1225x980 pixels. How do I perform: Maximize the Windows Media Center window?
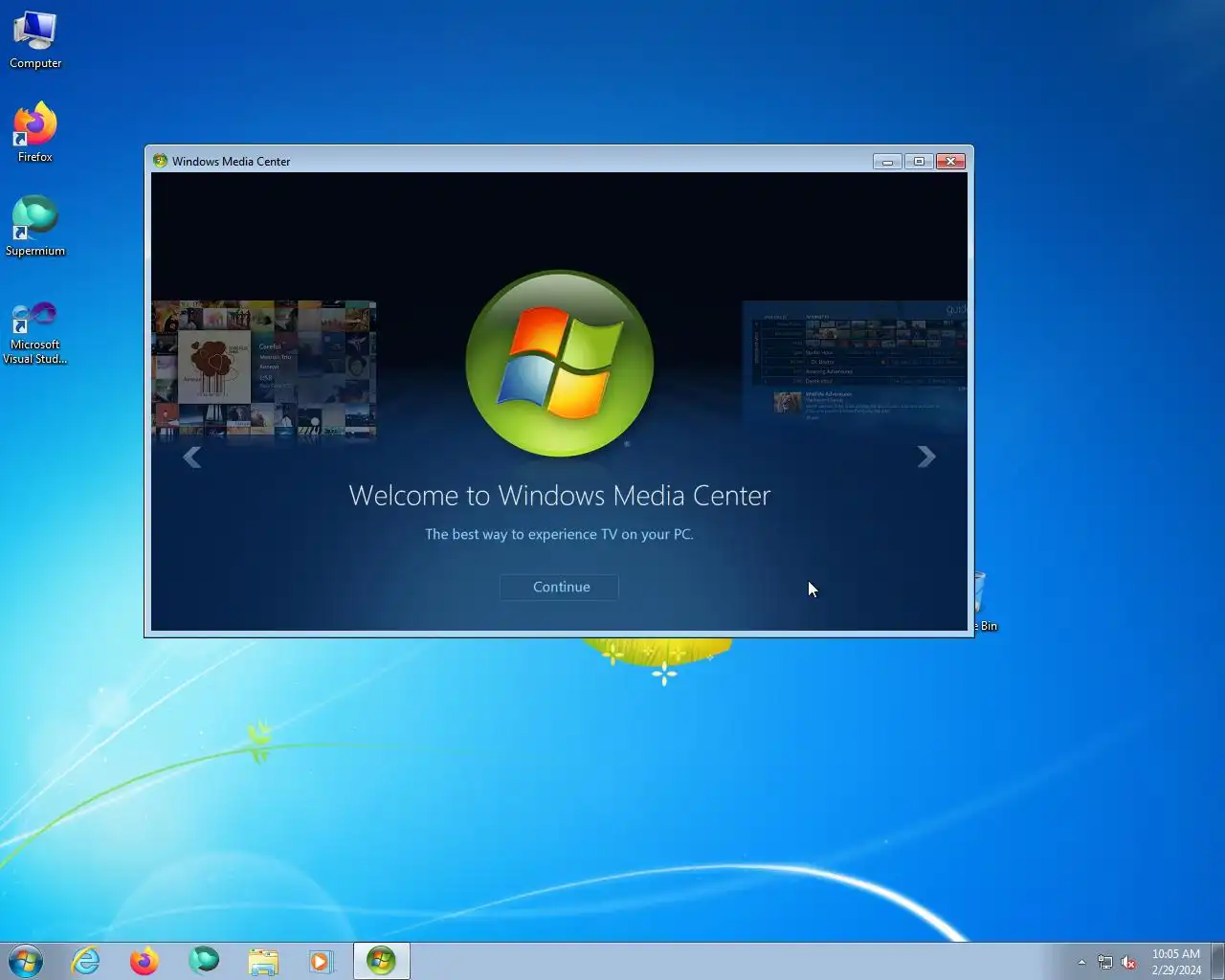point(919,162)
